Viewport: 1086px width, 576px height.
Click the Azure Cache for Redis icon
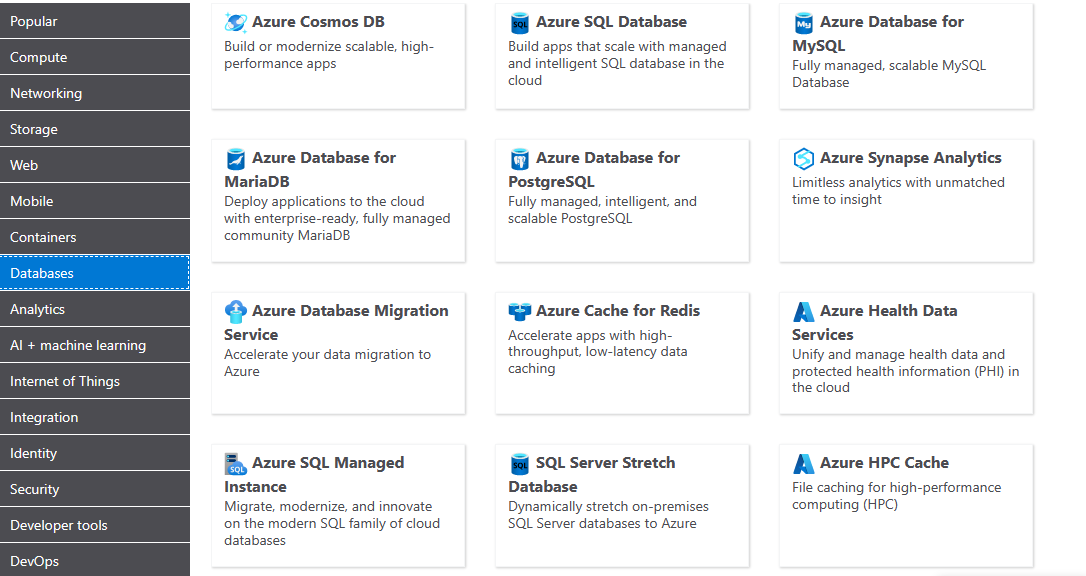click(x=519, y=312)
